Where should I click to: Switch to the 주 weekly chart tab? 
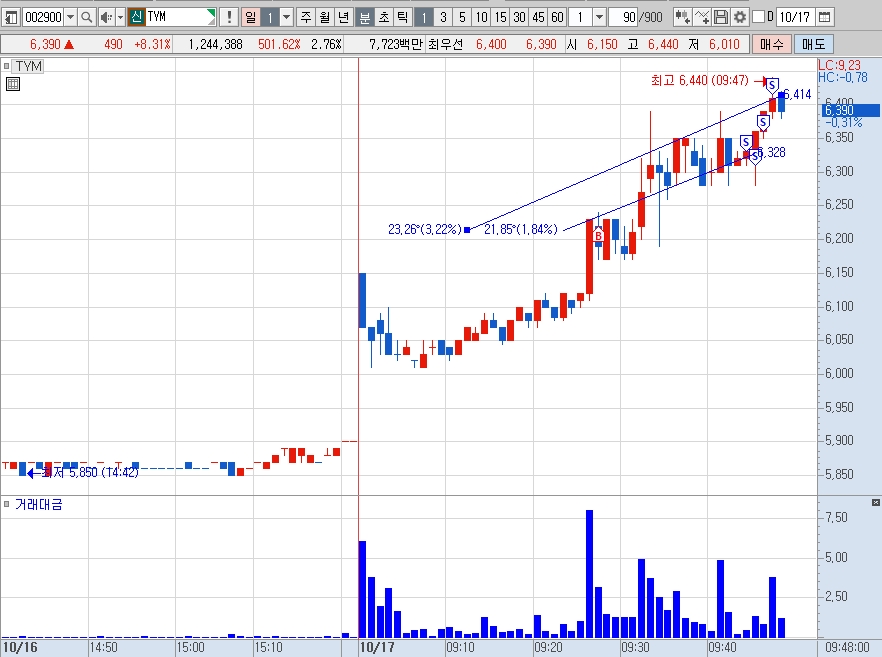pyautogui.click(x=305, y=17)
